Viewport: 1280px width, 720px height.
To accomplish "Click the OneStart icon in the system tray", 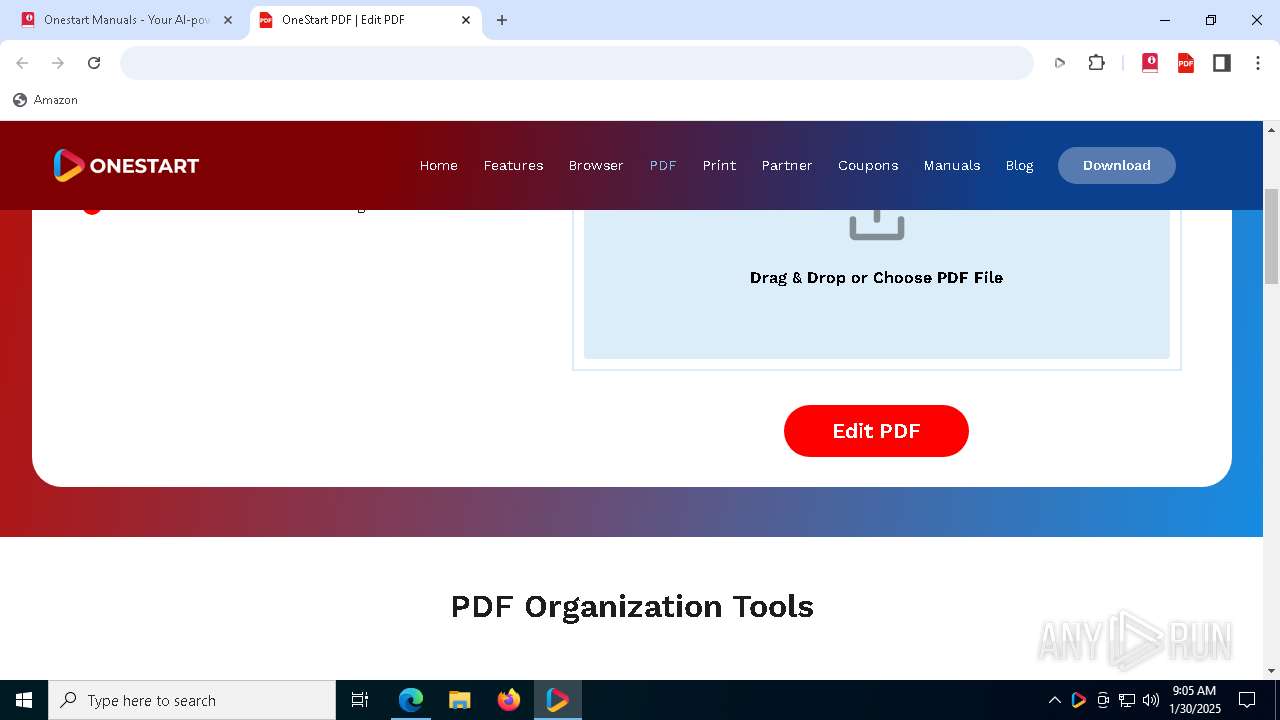I will [1078, 700].
